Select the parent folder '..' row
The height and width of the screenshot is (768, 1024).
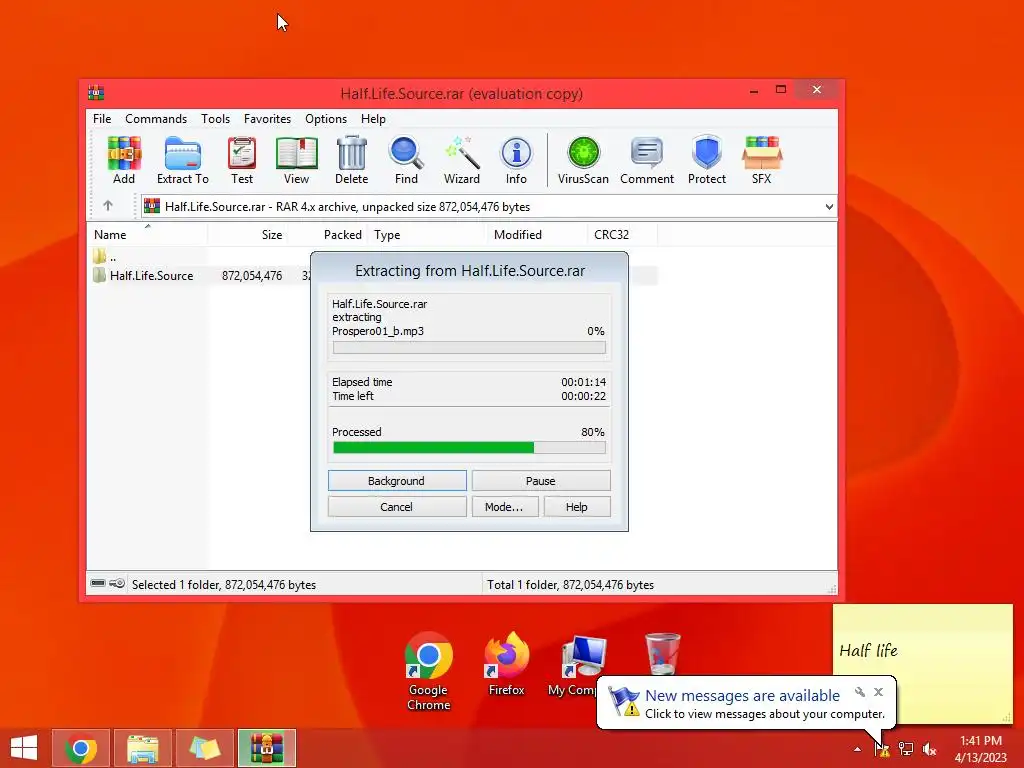click(x=104, y=257)
